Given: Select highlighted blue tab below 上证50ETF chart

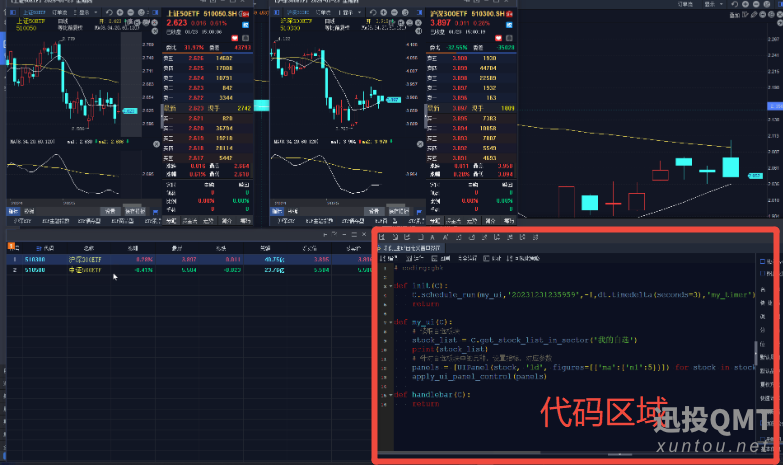Looking at the screenshot, I should (x=13, y=211).
